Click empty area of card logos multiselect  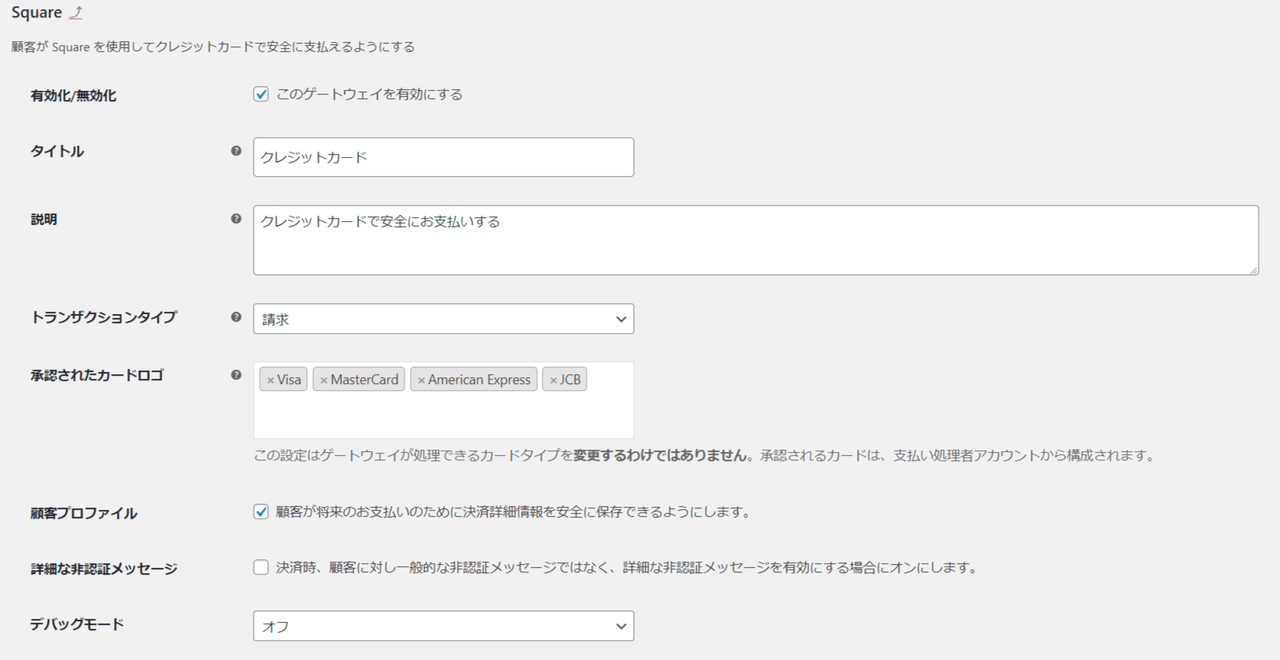pyautogui.click(x=443, y=415)
